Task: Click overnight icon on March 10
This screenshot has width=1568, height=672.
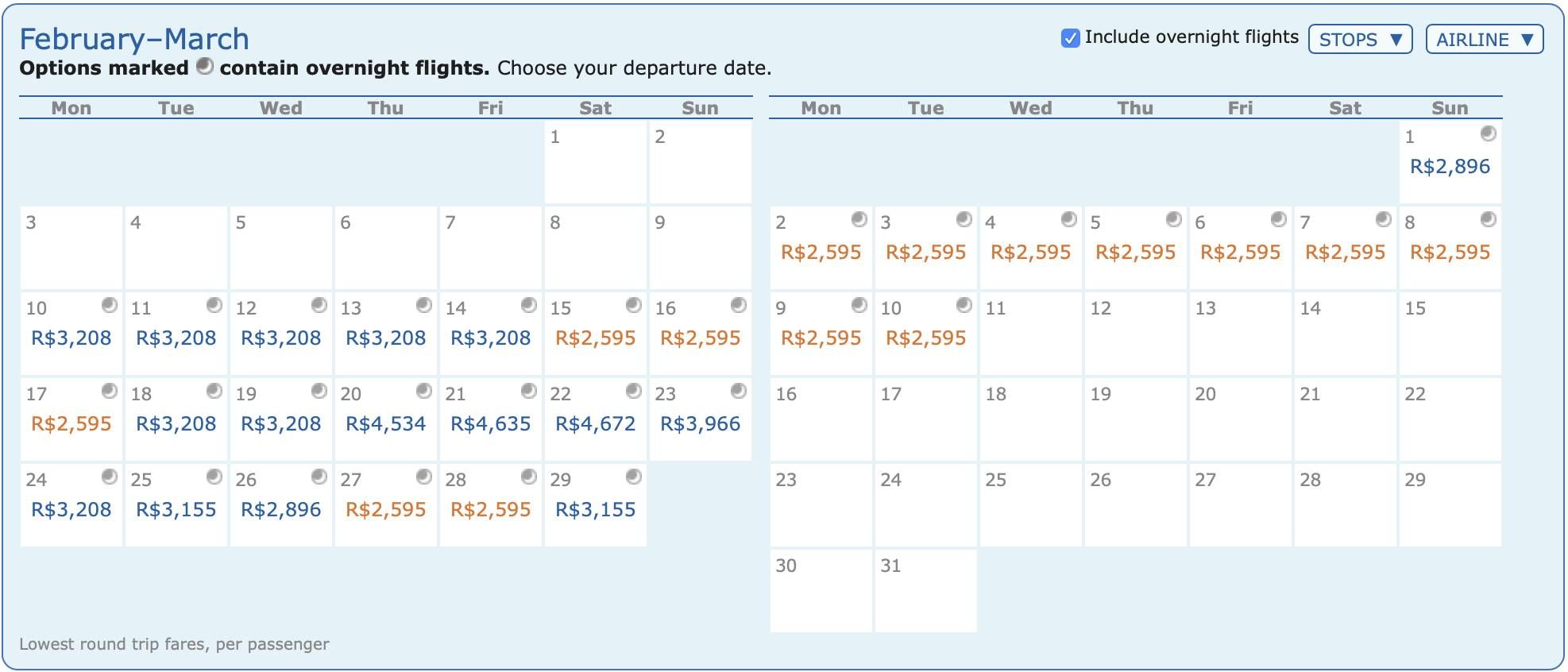Action: pos(964,305)
